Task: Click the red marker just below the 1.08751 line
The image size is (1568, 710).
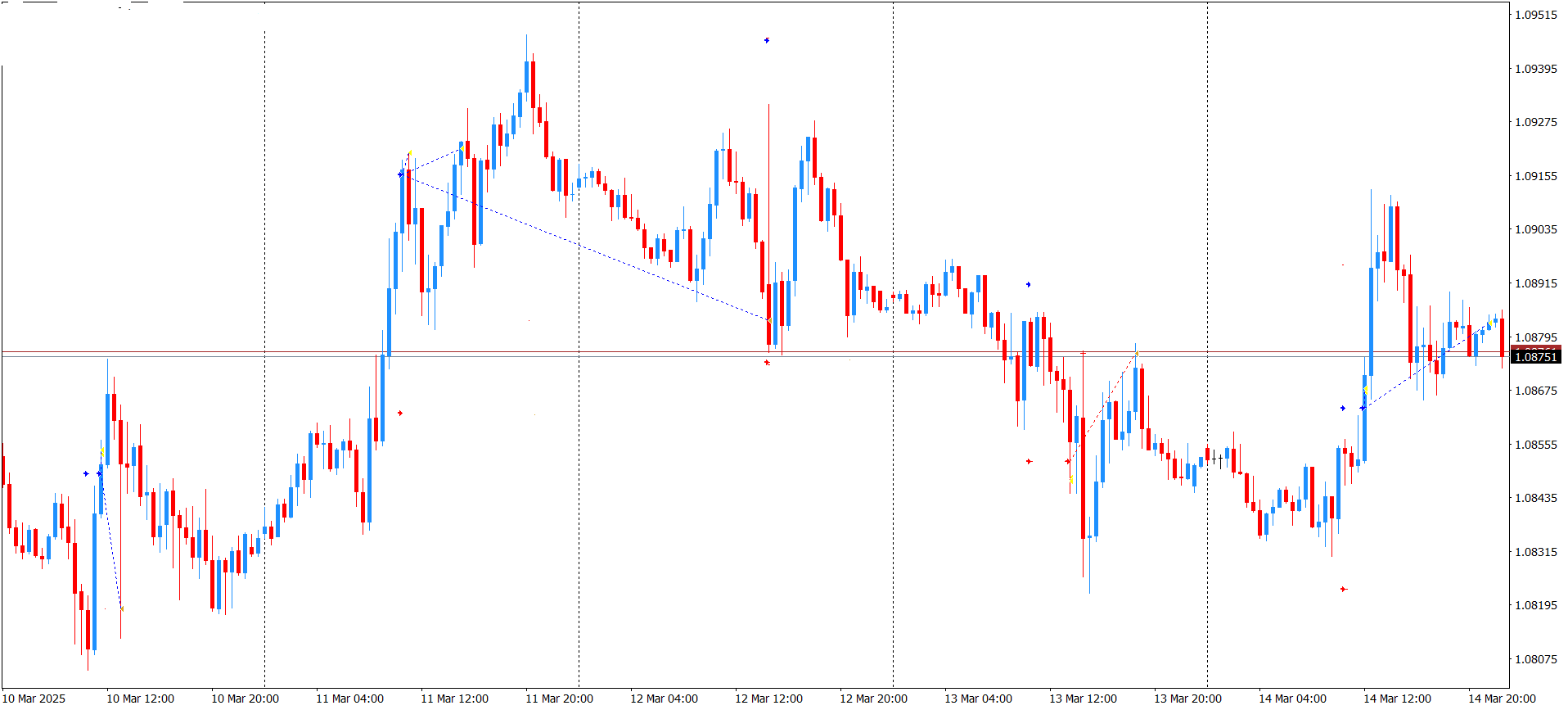Action: click(767, 362)
